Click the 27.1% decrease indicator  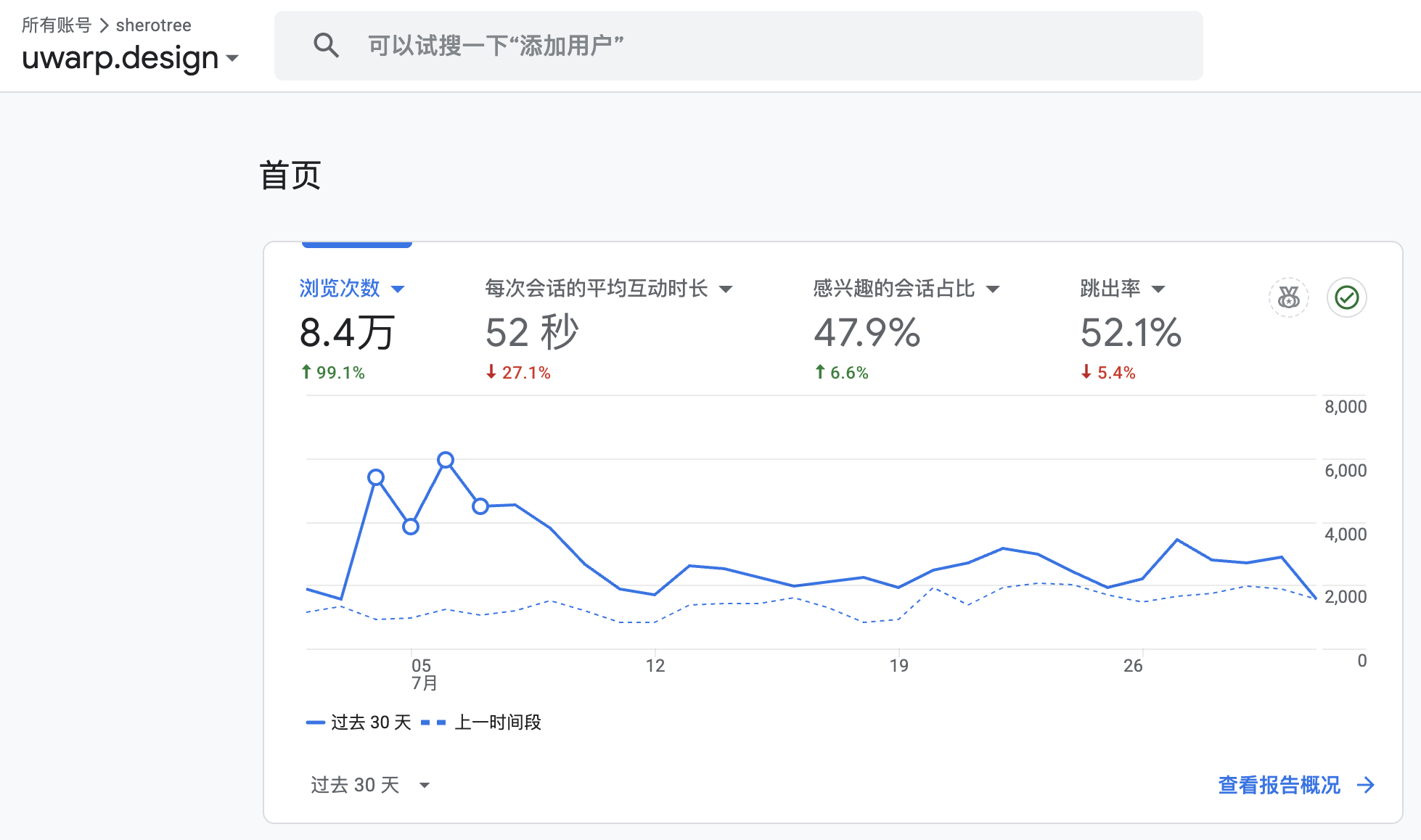click(x=518, y=372)
